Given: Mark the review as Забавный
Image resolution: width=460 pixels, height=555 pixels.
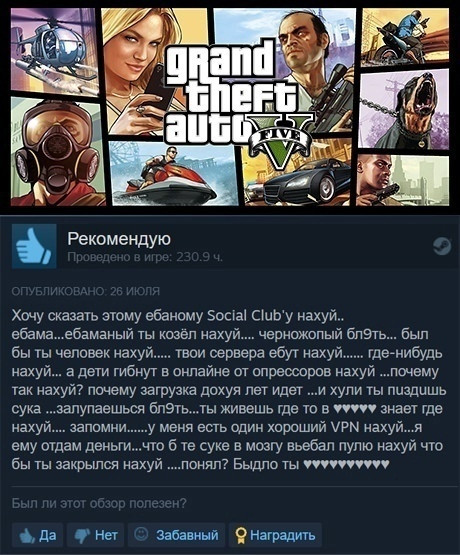Looking at the screenshot, I should 176,535.
